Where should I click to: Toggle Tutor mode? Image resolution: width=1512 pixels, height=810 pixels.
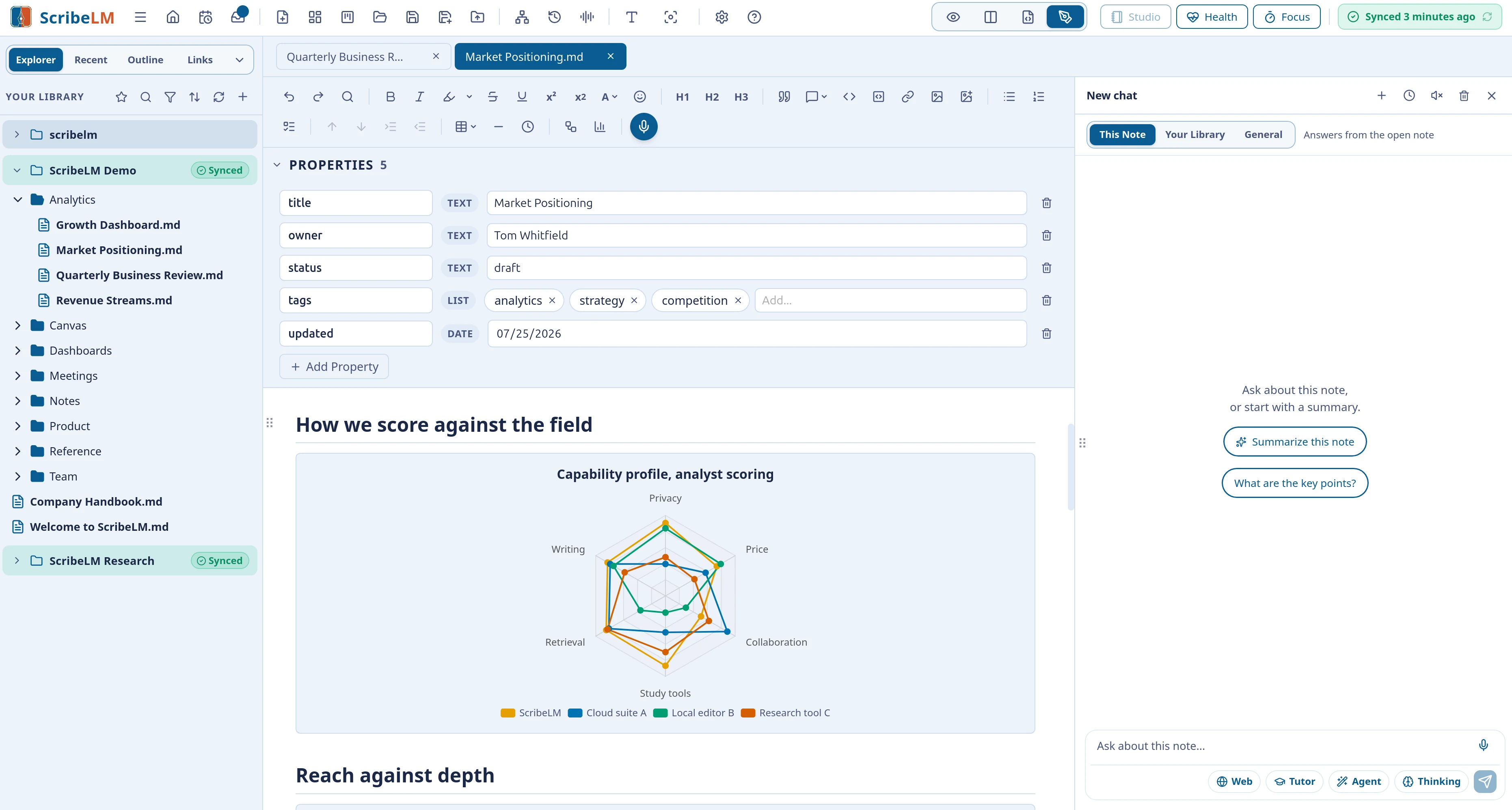tap(1295, 781)
